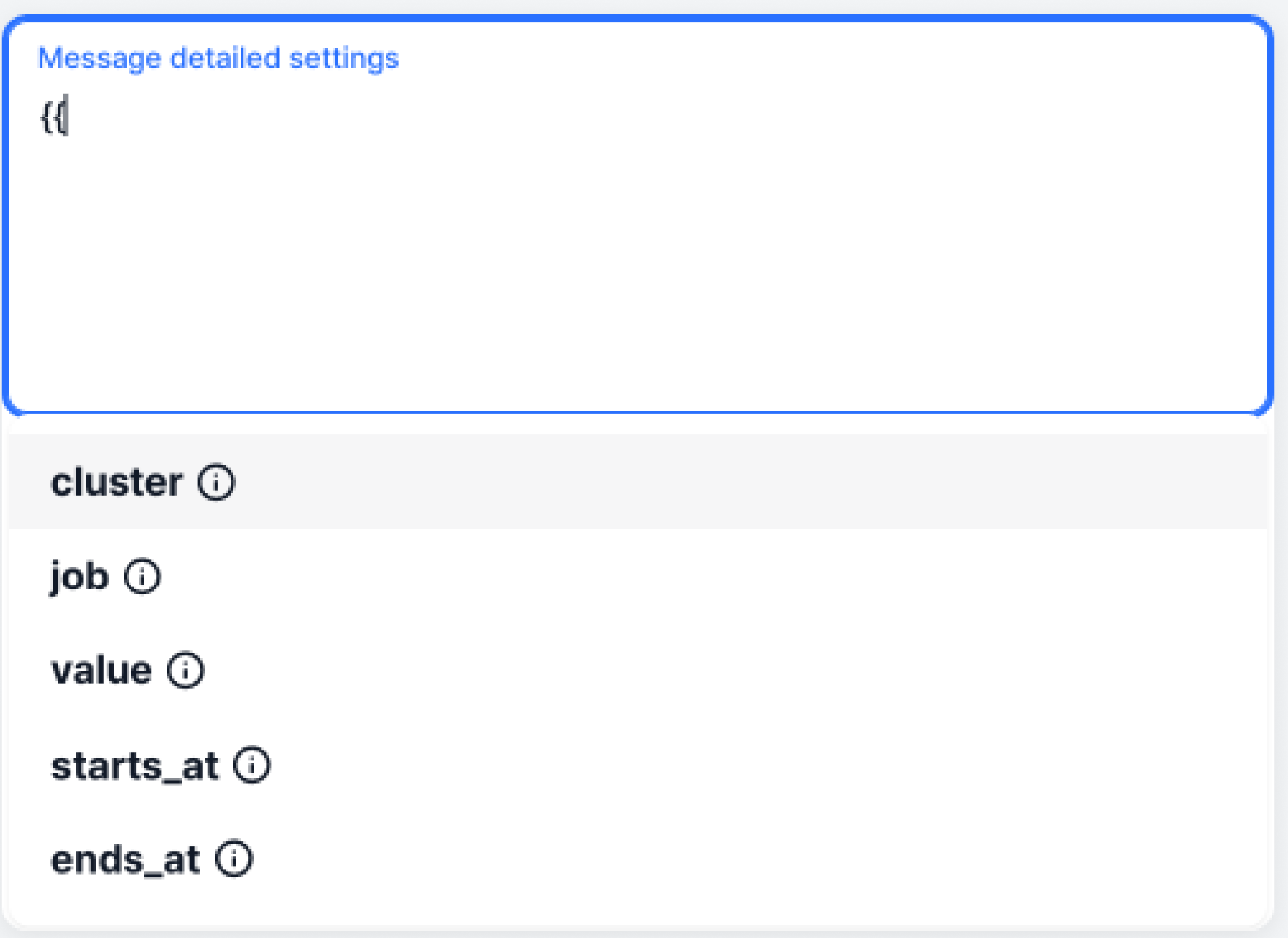
Task: Click the info icon beside ends_at
Action: point(234,859)
